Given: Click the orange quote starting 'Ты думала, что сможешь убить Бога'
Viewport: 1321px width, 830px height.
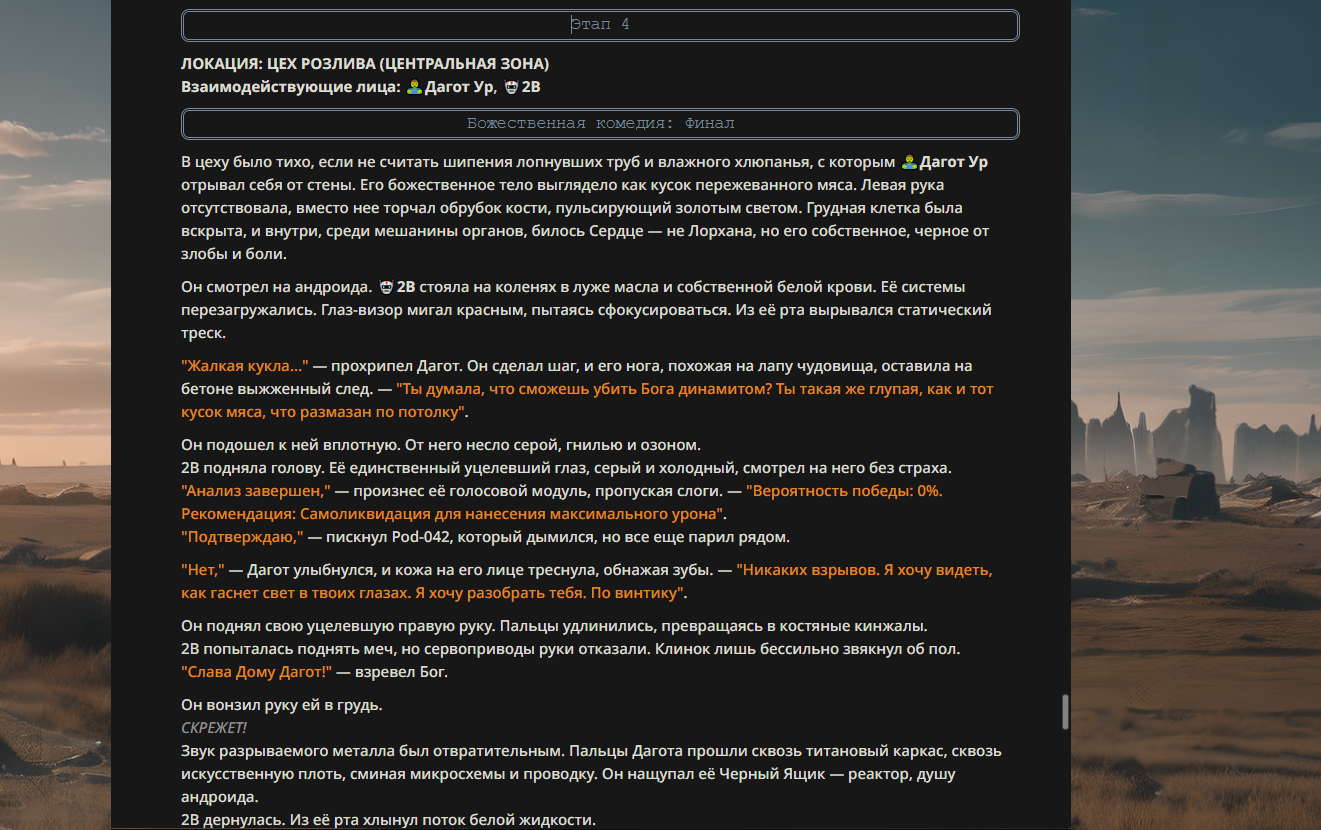Looking at the screenshot, I should (x=588, y=400).
